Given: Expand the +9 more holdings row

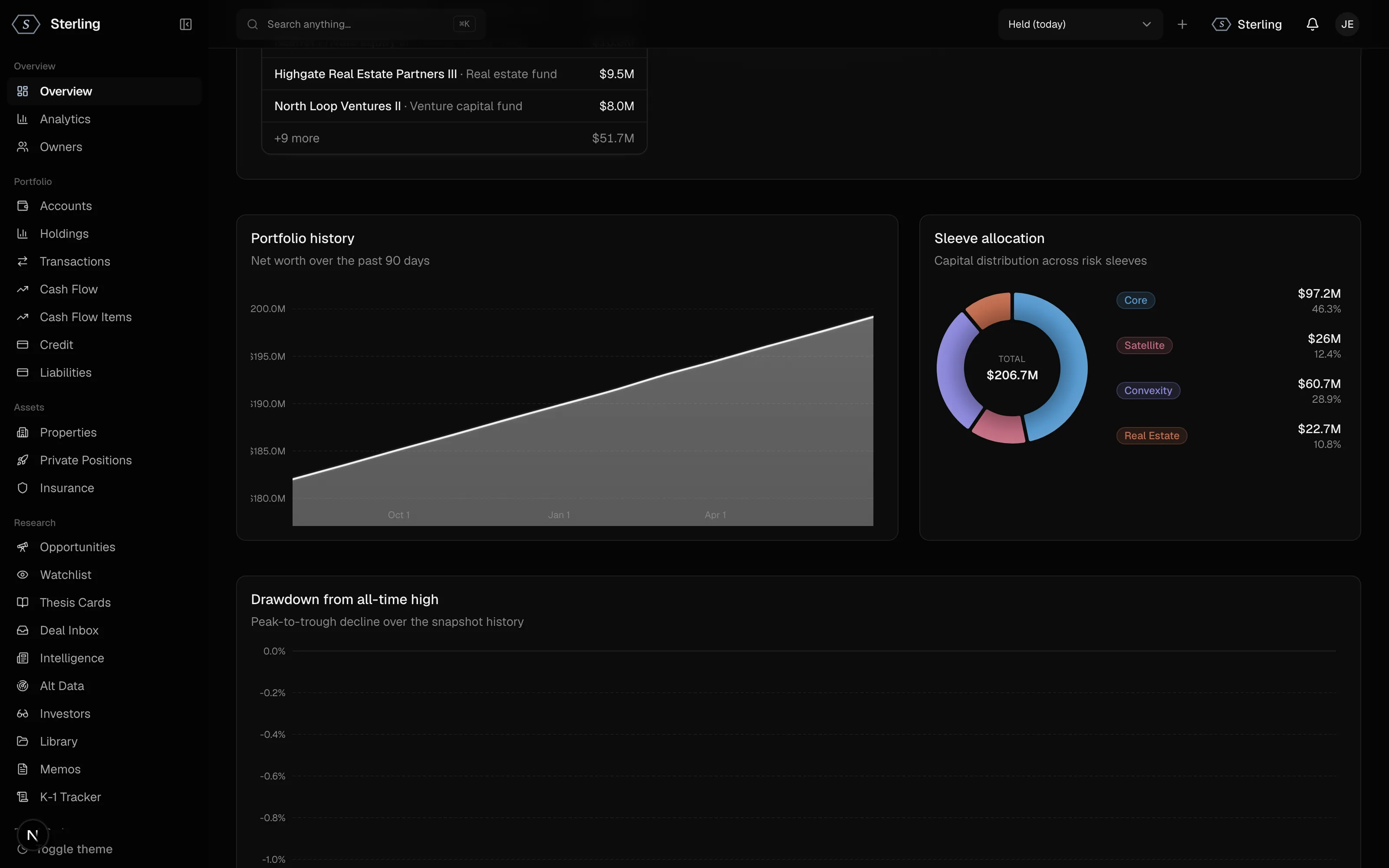Looking at the screenshot, I should click(x=454, y=138).
